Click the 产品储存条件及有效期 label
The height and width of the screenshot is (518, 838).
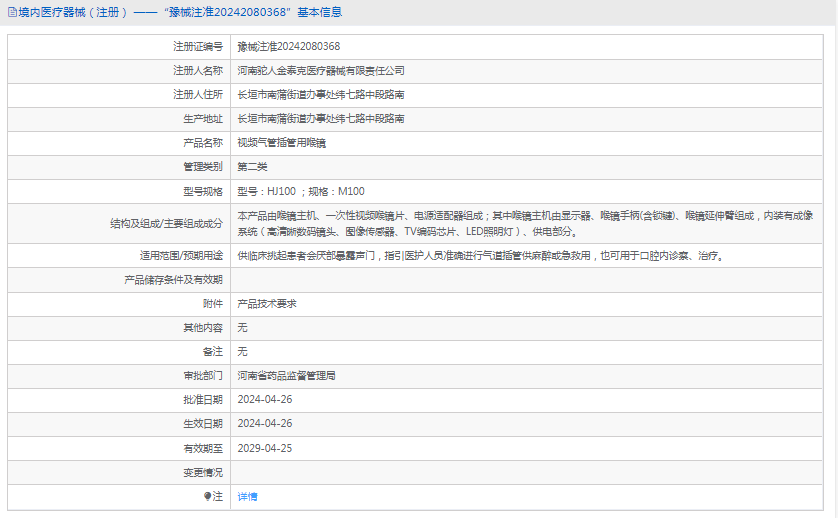pos(173,280)
